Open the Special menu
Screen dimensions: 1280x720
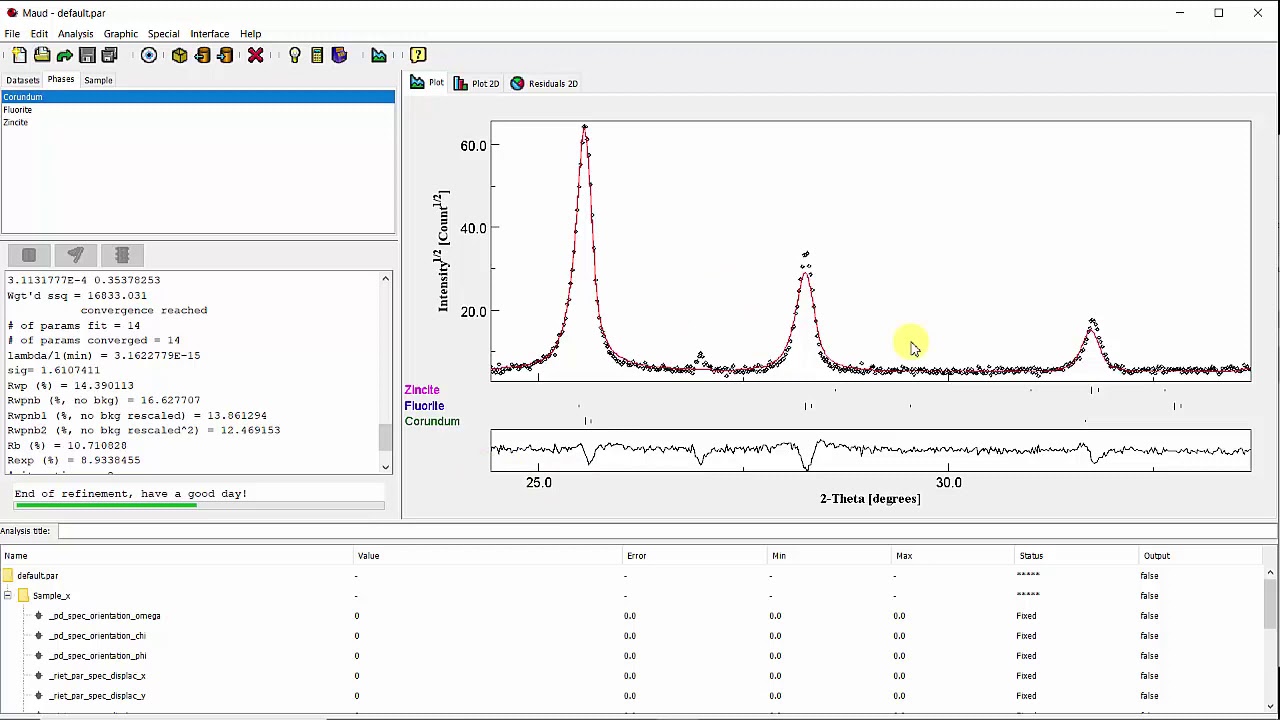[x=164, y=34]
